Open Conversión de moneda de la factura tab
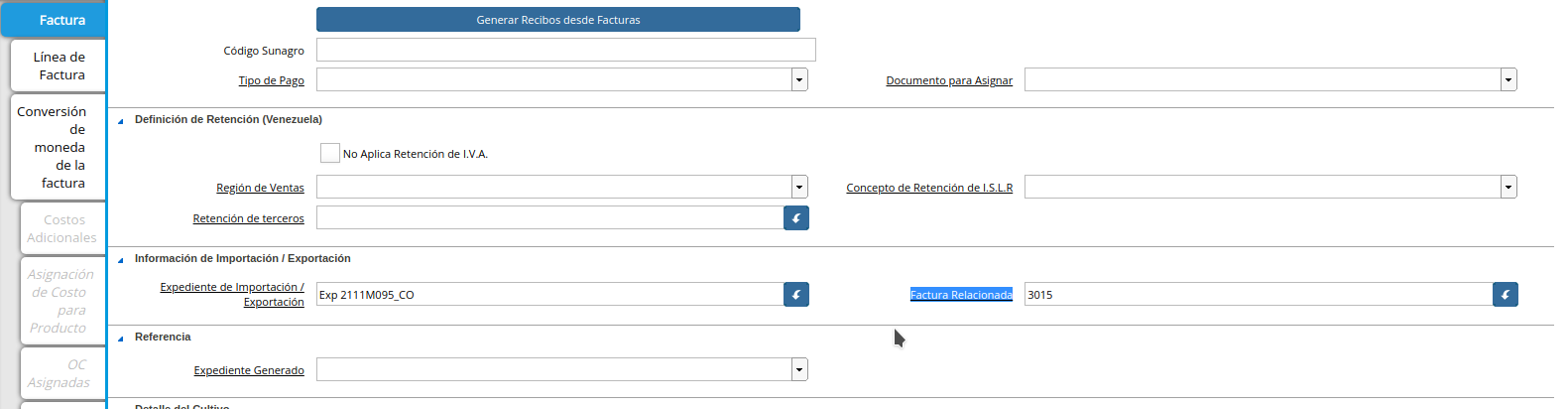The width and height of the screenshot is (1568, 409). click(x=60, y=147)
